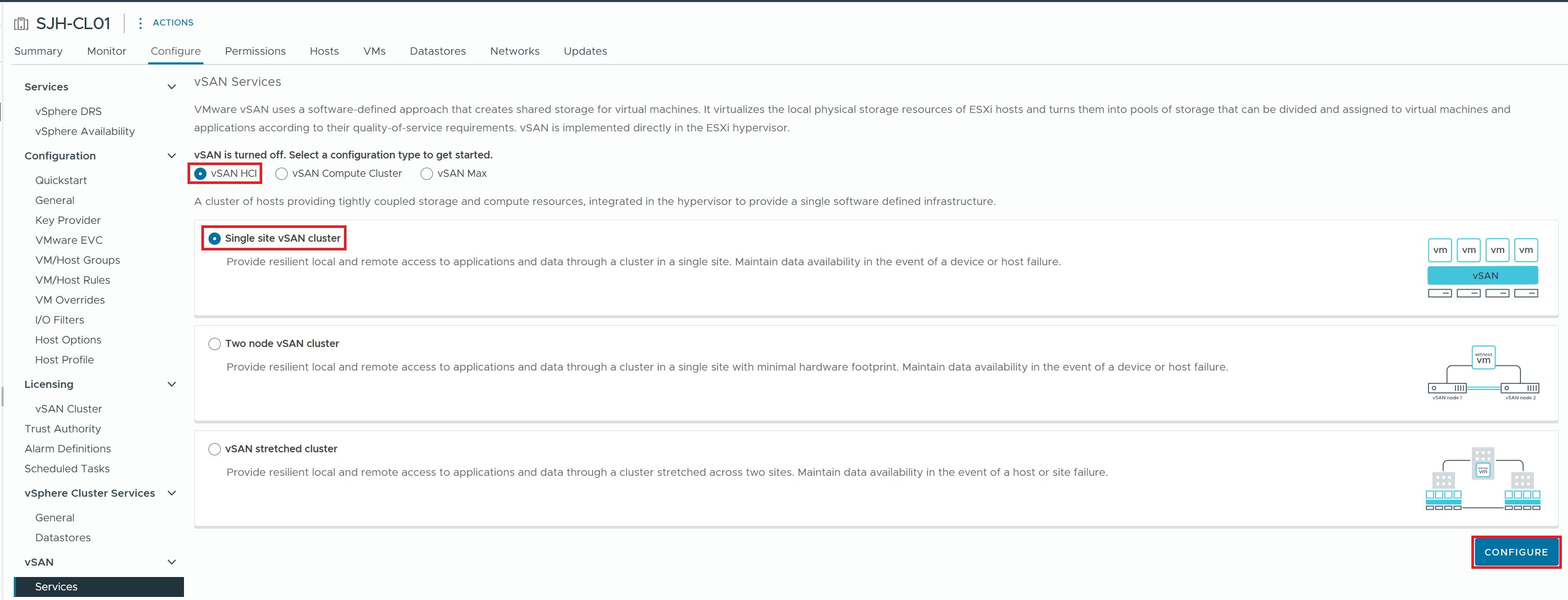Switch to the Monitor tab
1568x600 pixels.
[106, 51]
